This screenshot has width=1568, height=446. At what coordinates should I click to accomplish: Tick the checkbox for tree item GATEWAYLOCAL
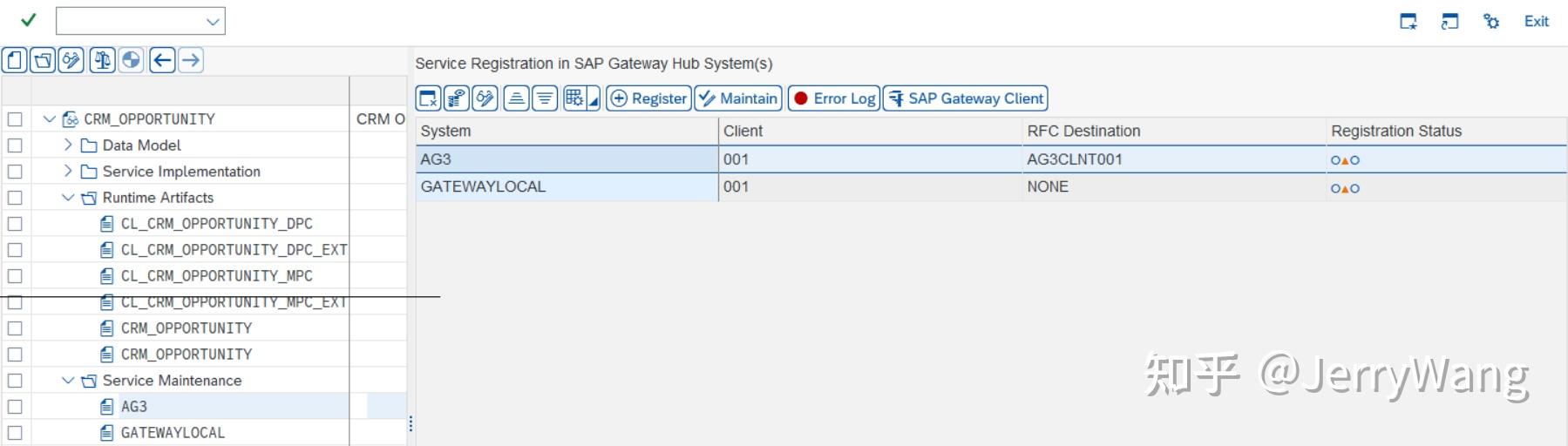coord(15,433)
